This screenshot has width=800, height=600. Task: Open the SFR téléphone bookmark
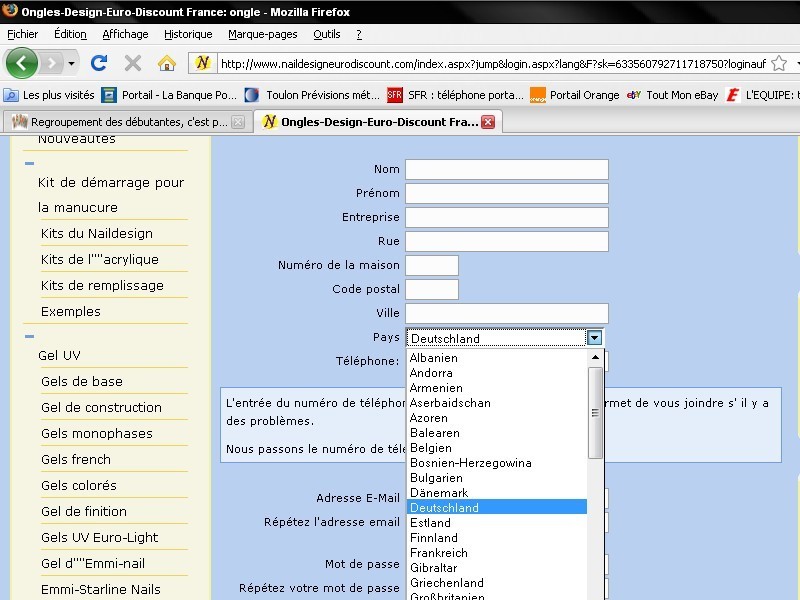click(x=457, y=95)
